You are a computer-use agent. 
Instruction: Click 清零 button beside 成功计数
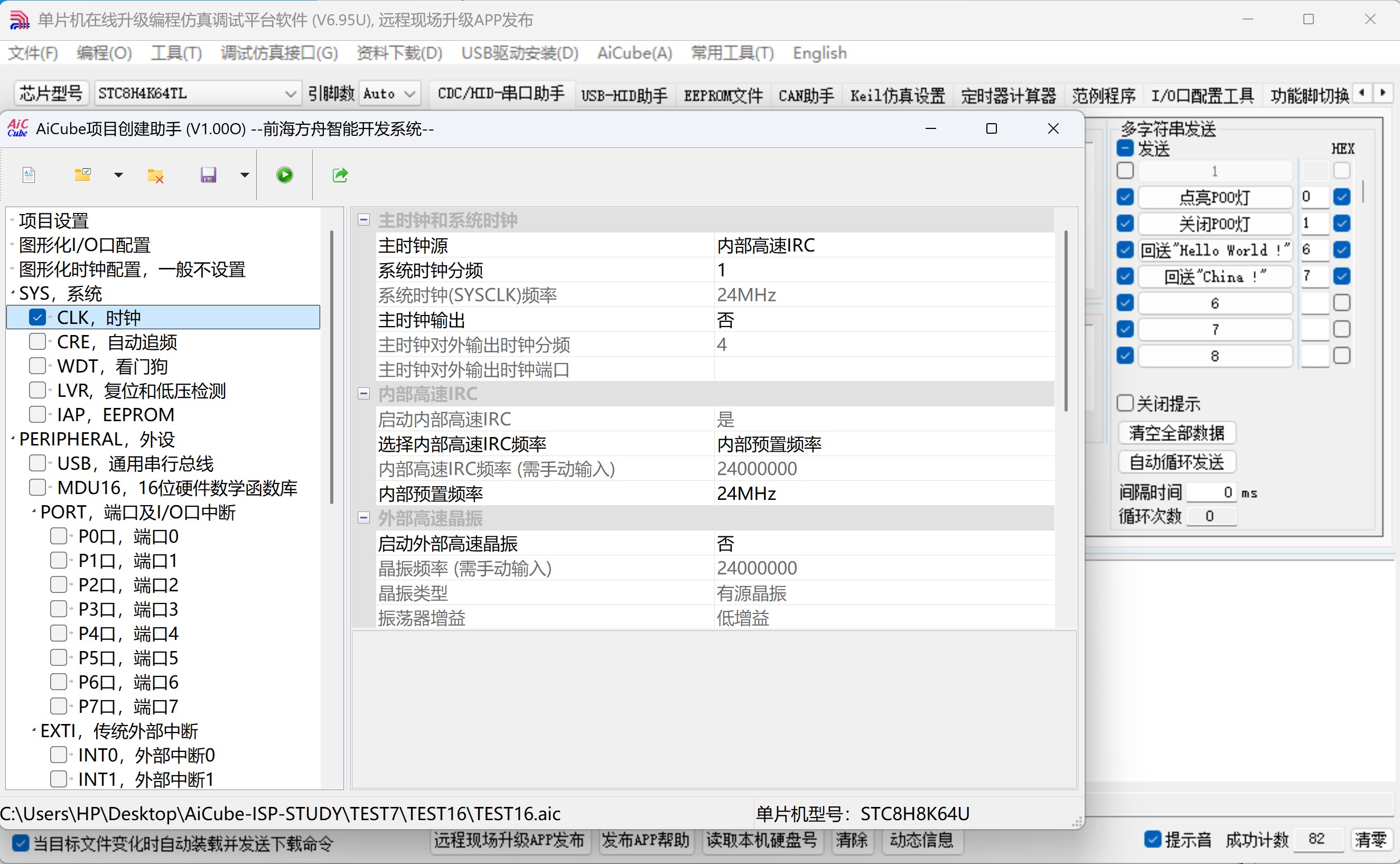tap(1371, 840)
